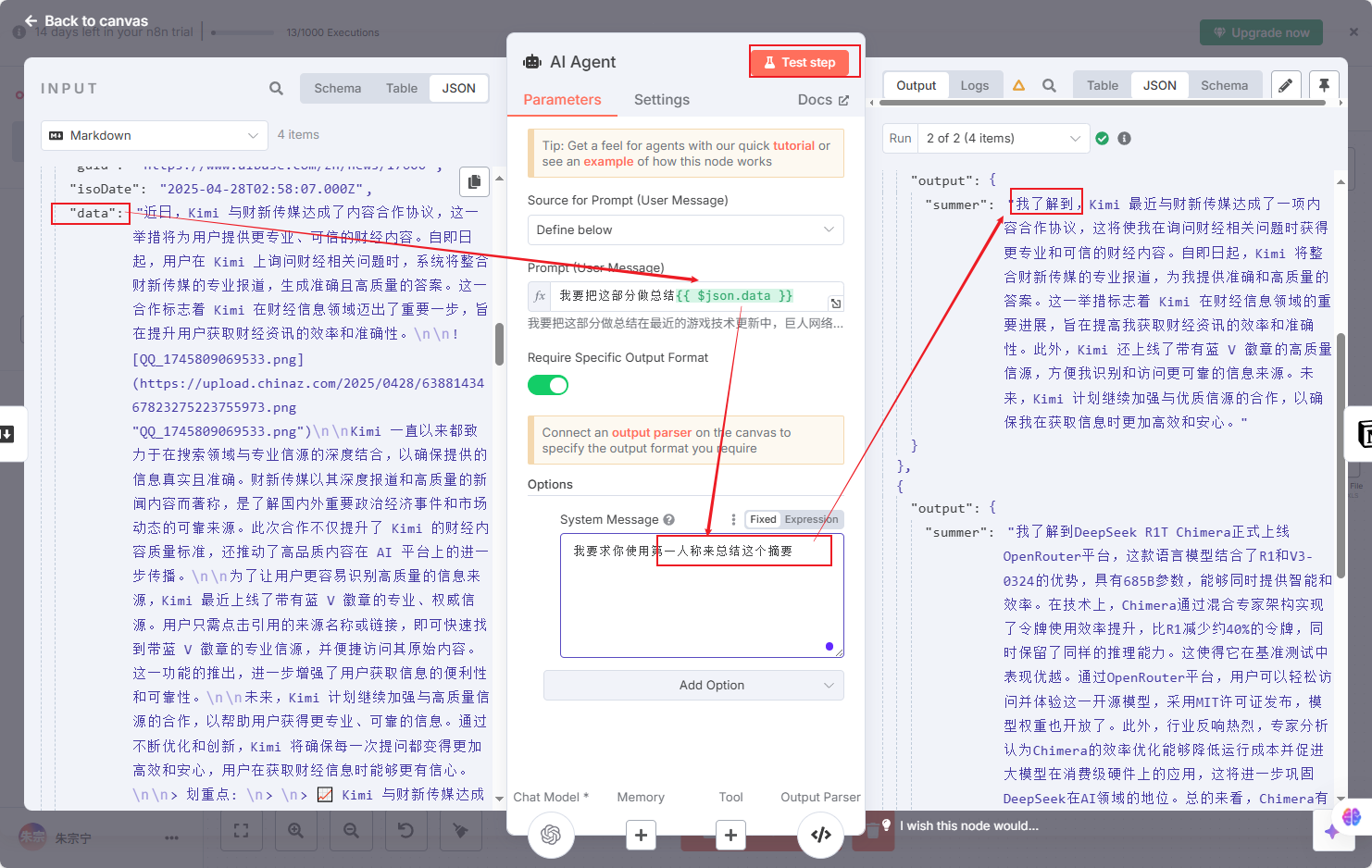
Task: Open the OpenAI Chat Model node
Action: [x=551, y=835]
